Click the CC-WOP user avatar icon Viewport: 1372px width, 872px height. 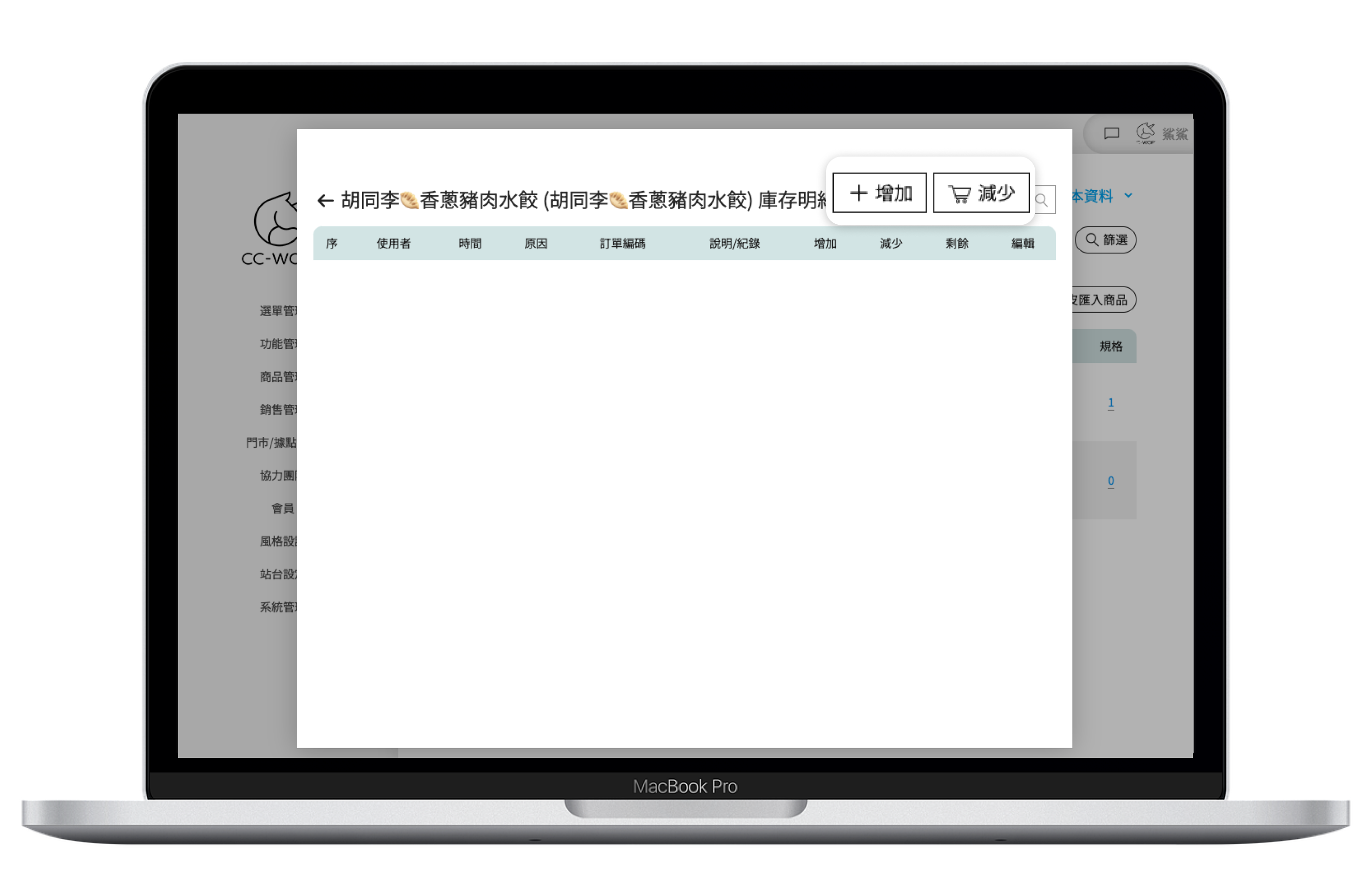1145,133
